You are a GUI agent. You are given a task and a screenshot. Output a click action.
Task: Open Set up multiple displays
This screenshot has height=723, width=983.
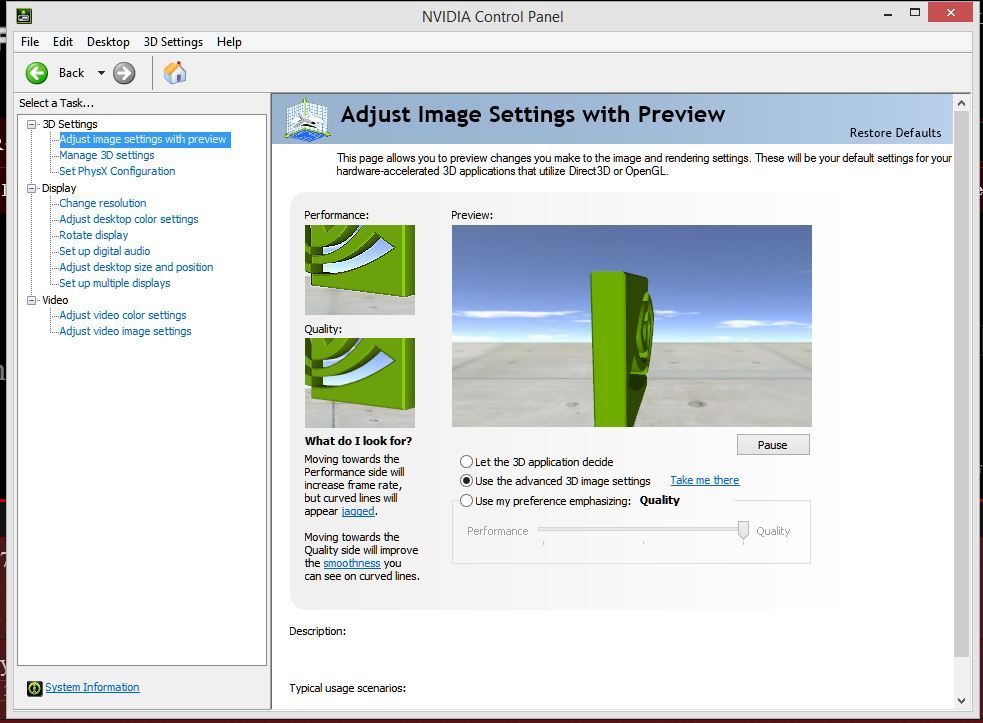click(x=115, y=283)
